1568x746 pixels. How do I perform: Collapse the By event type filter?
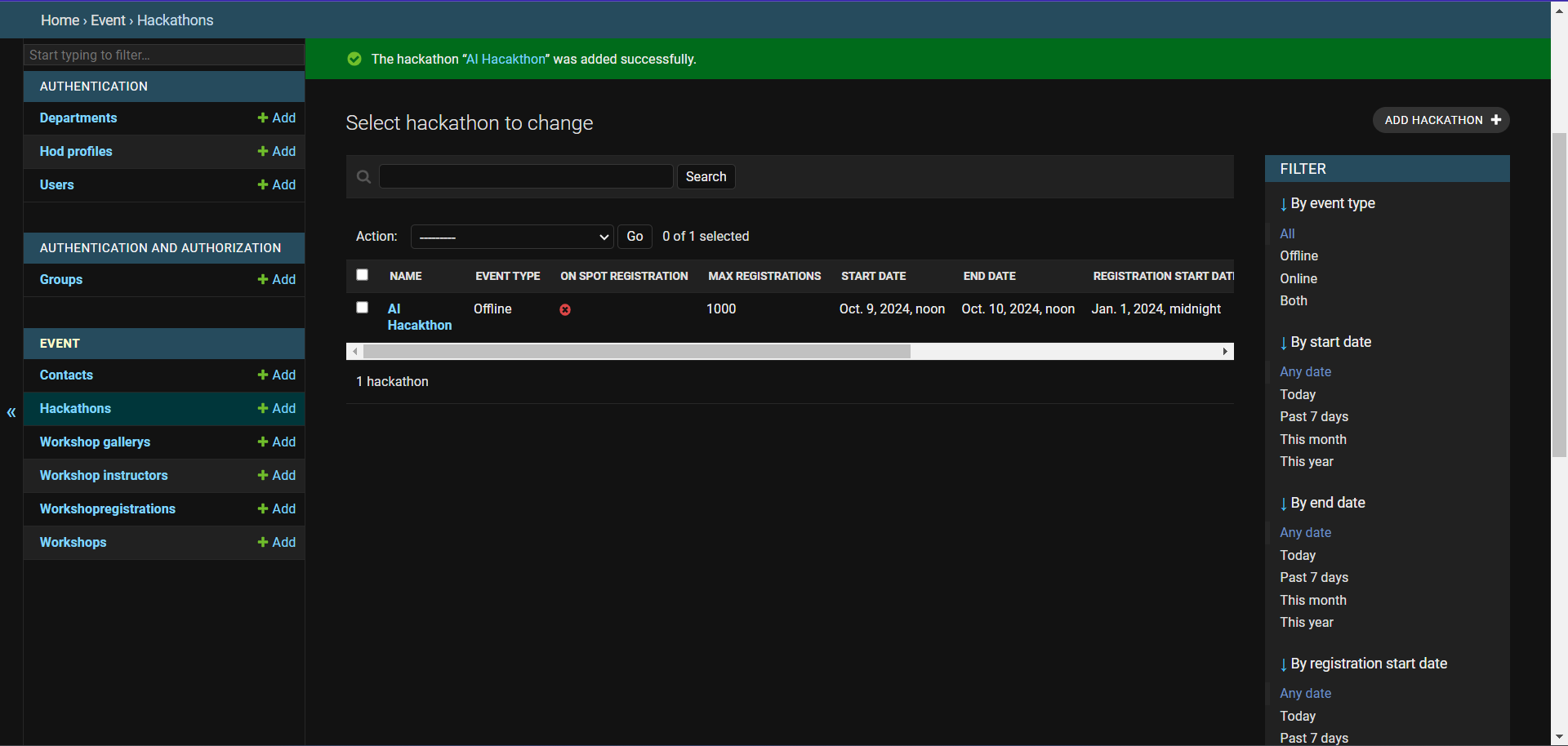[1328, 204]
